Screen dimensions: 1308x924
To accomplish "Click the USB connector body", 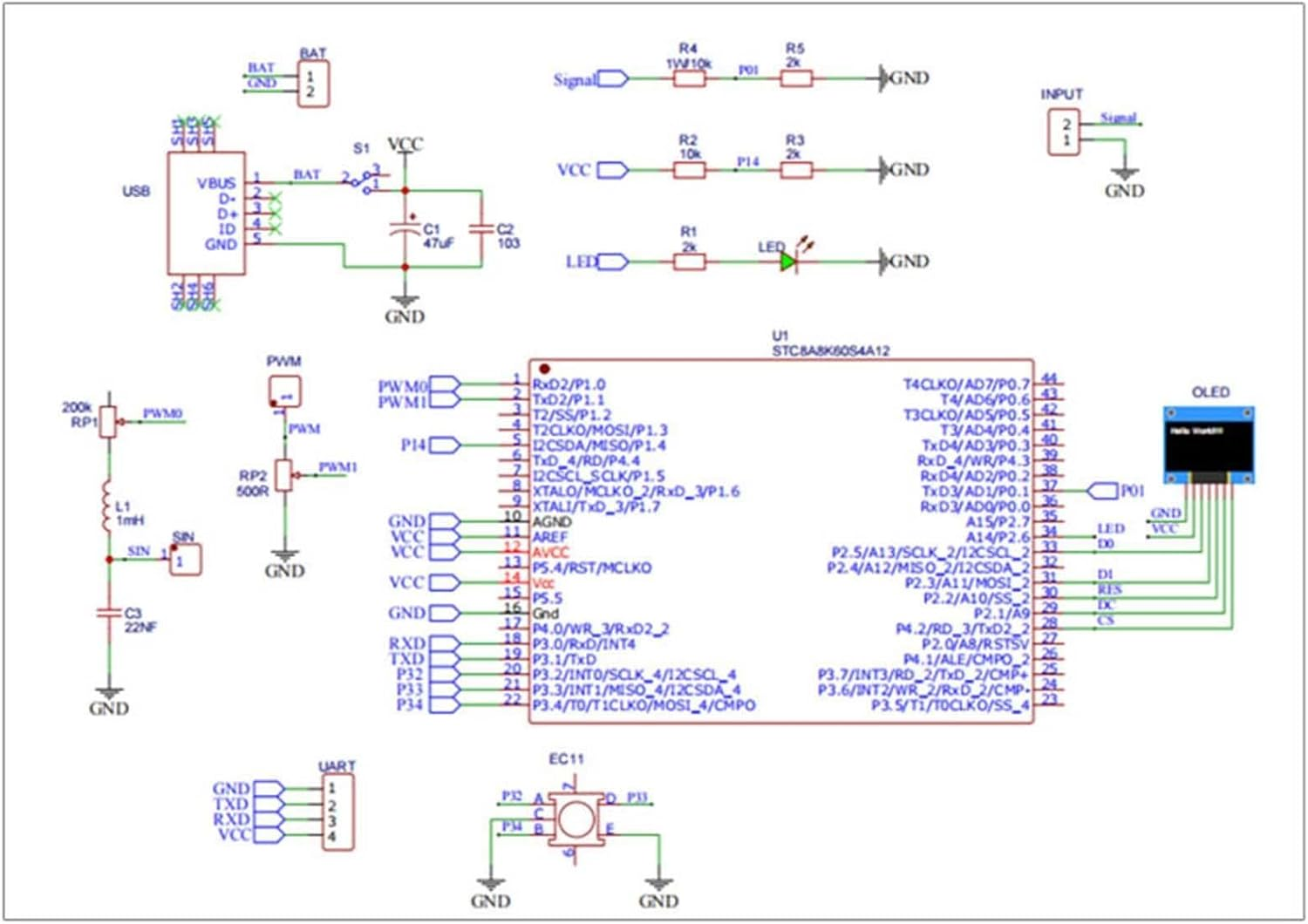I will point(206,214).
